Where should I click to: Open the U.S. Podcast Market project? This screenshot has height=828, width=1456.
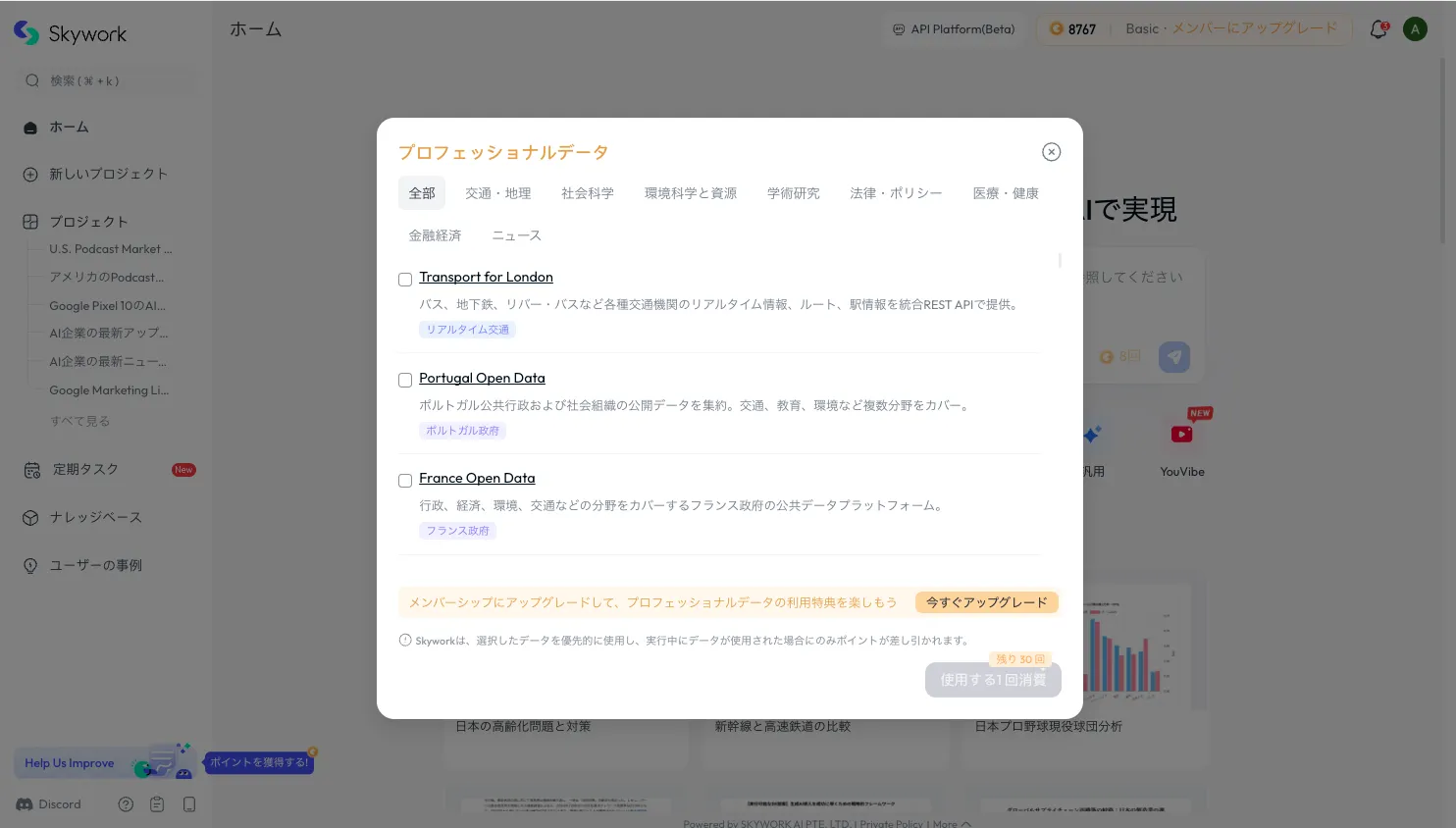(110, 249)
